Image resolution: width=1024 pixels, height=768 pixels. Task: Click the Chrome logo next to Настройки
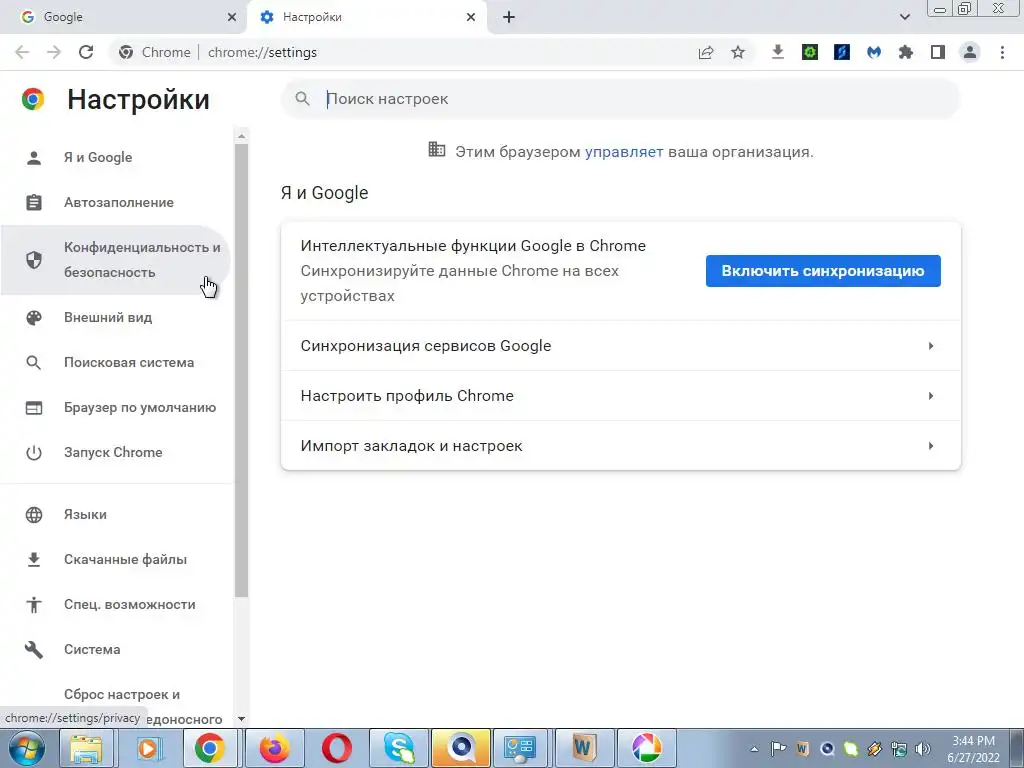(33, 99)
